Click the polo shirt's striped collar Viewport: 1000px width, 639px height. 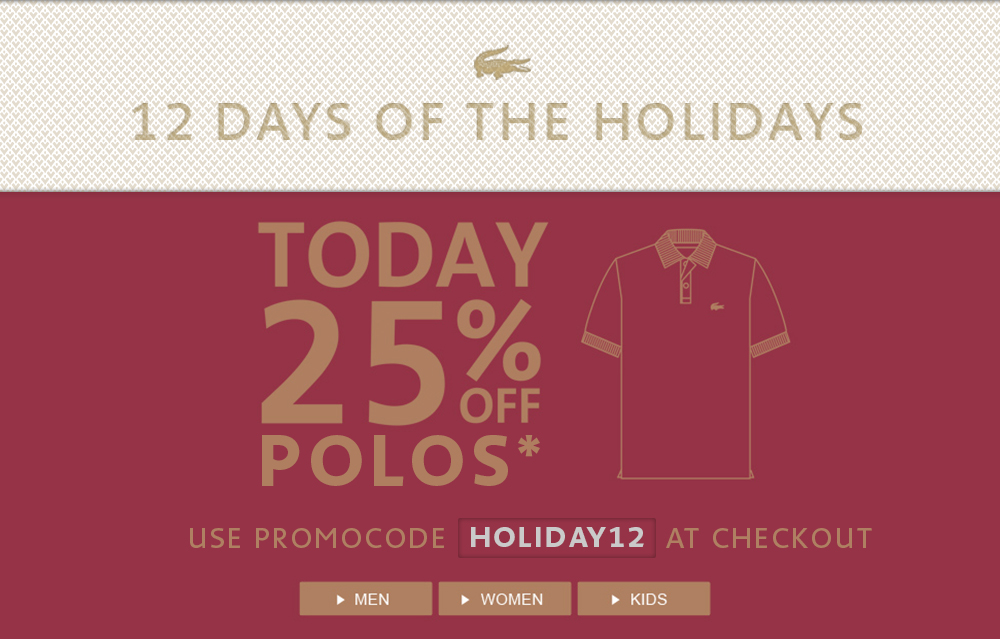coord(685,247)
